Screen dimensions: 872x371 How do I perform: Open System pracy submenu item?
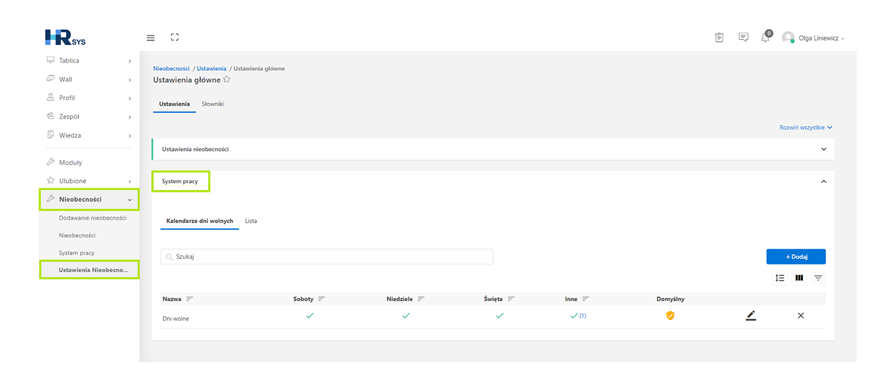pyautogui.click(x=76, y=253)
